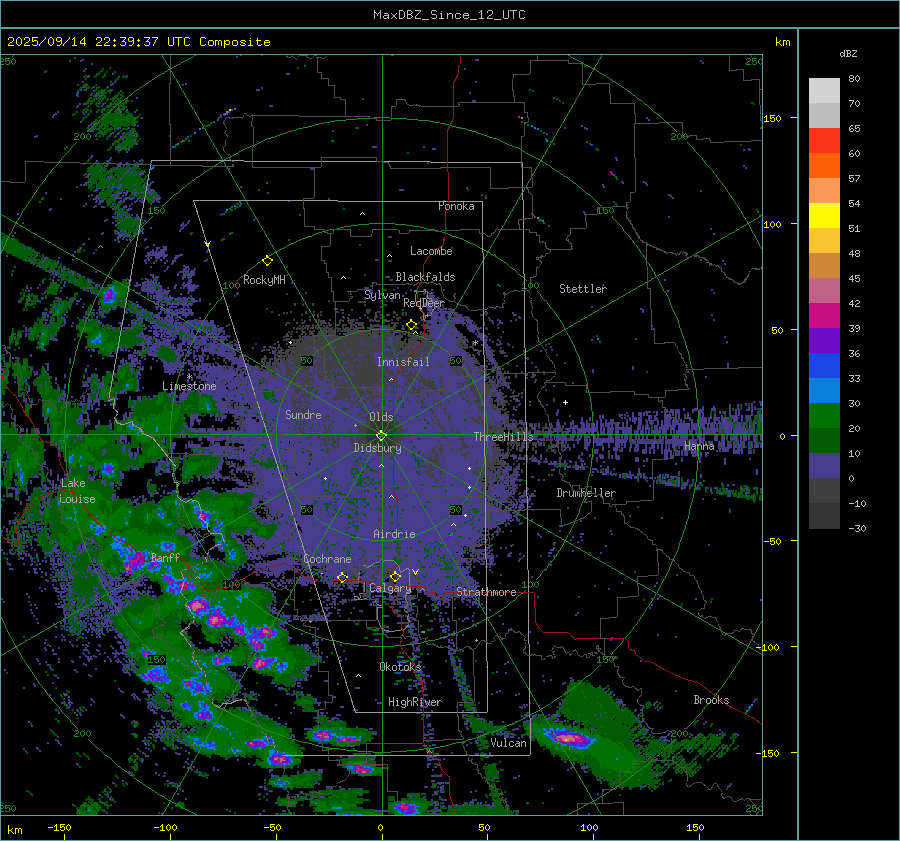Image resolution: width=900 pixels, height=841 pixels.
Task: Click the Vulcan town label
Action: pyautogui.click(x=508, y=743)
